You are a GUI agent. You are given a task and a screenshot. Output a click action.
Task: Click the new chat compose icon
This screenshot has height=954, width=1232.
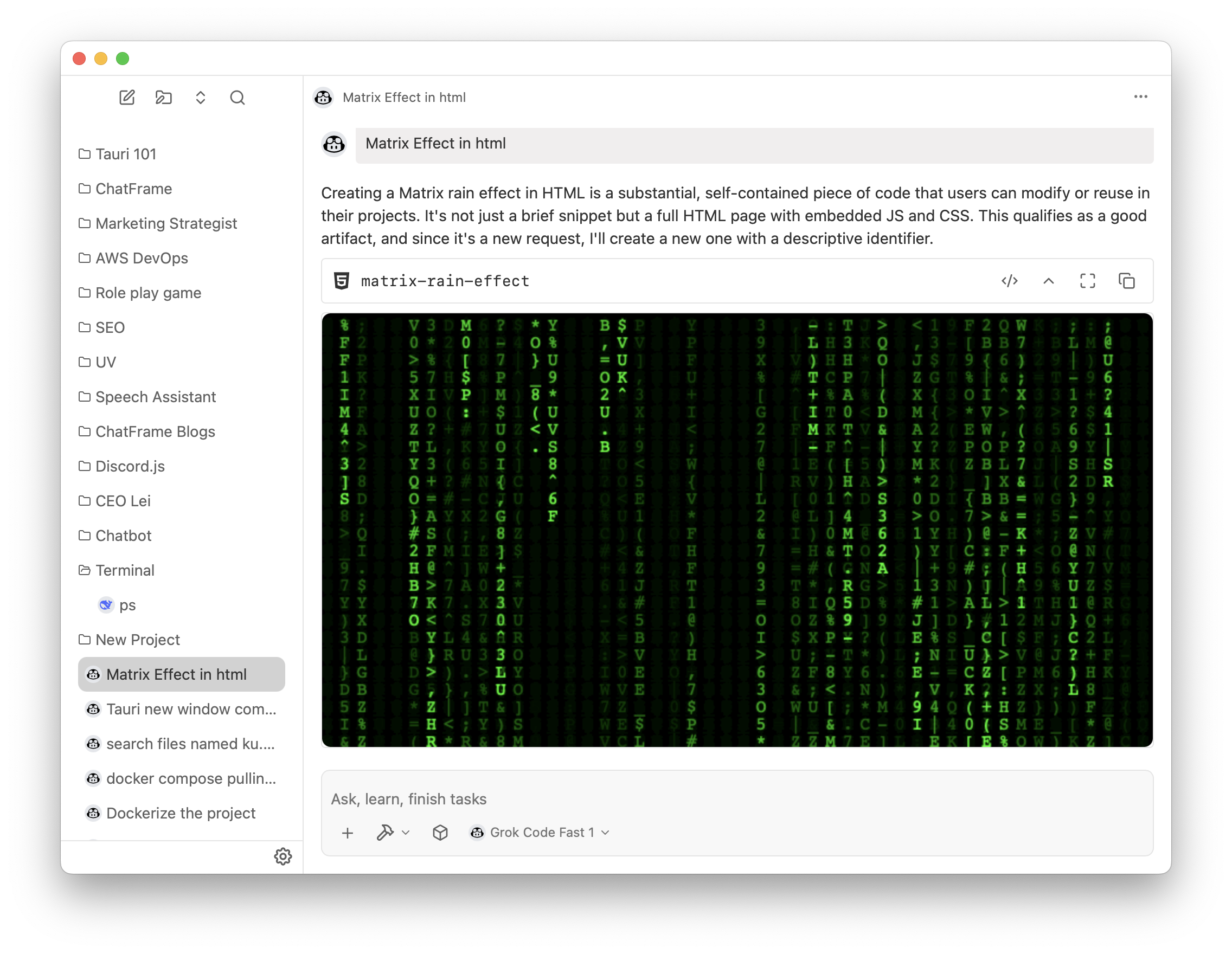point(127,98)
